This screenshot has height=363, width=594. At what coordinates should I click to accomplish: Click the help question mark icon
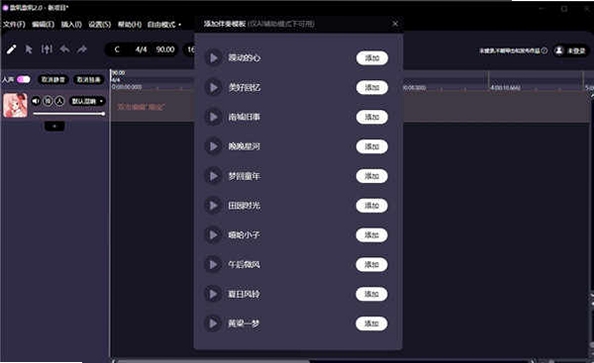pyautogui.click(x=544, y=50)
